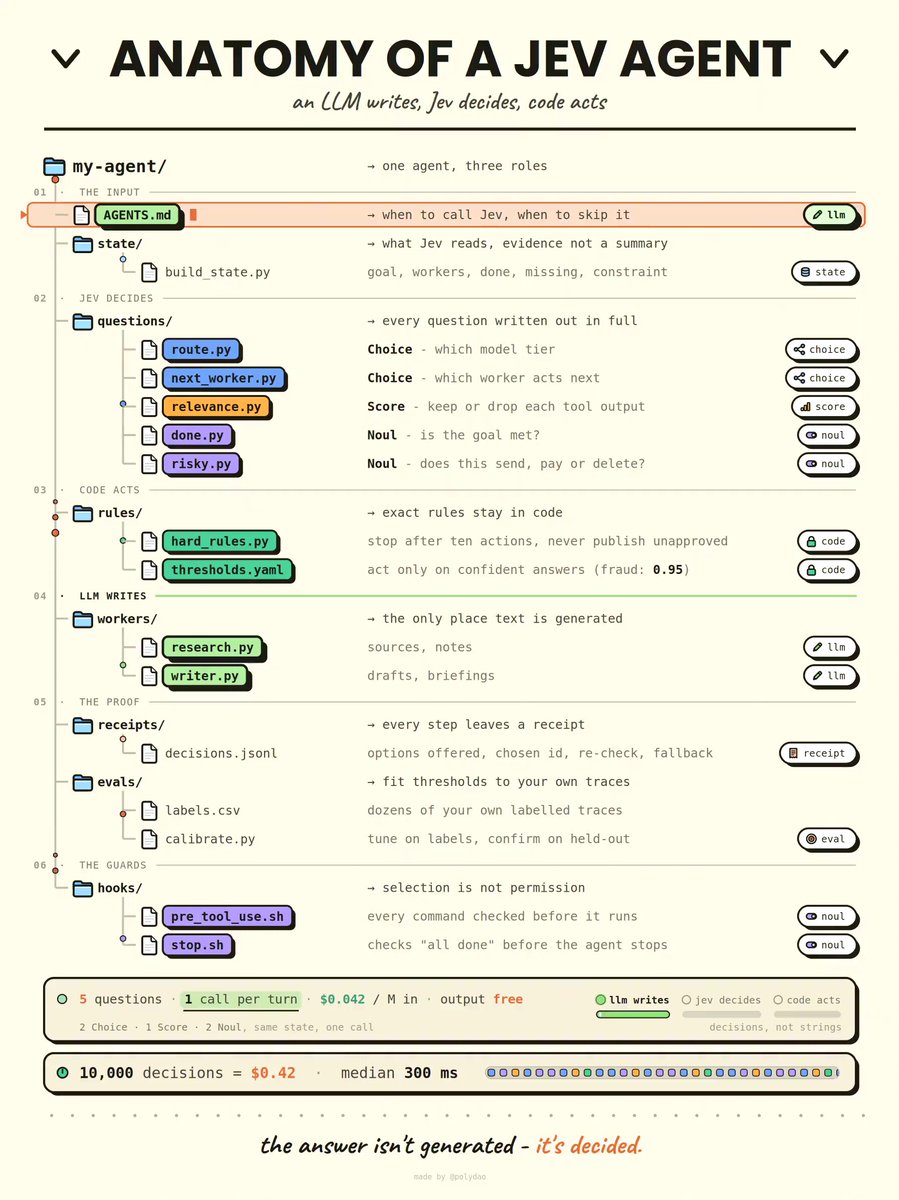This screenshot has width=899, height=1200.
Task: Open the hooks/ folder icon
Action: [82, 888]
